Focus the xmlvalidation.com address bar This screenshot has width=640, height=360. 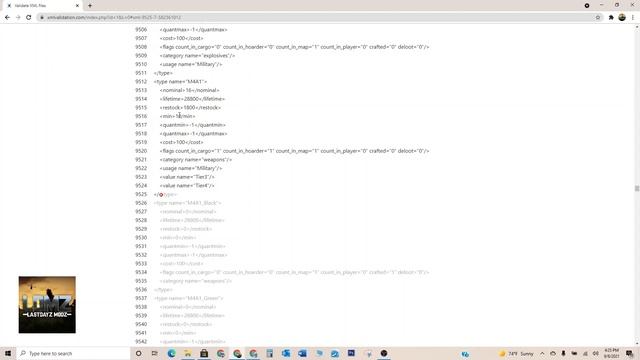tap(318, 18)
